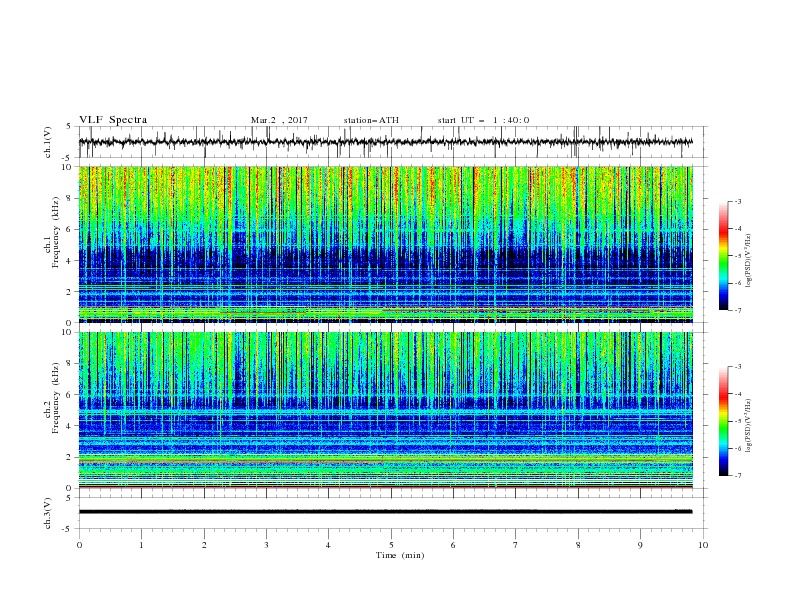The width and height of the screenshot is (792, 612).
Task: Click the "5" volt tick on ch.1(V) axis
Action: point(70,126)
